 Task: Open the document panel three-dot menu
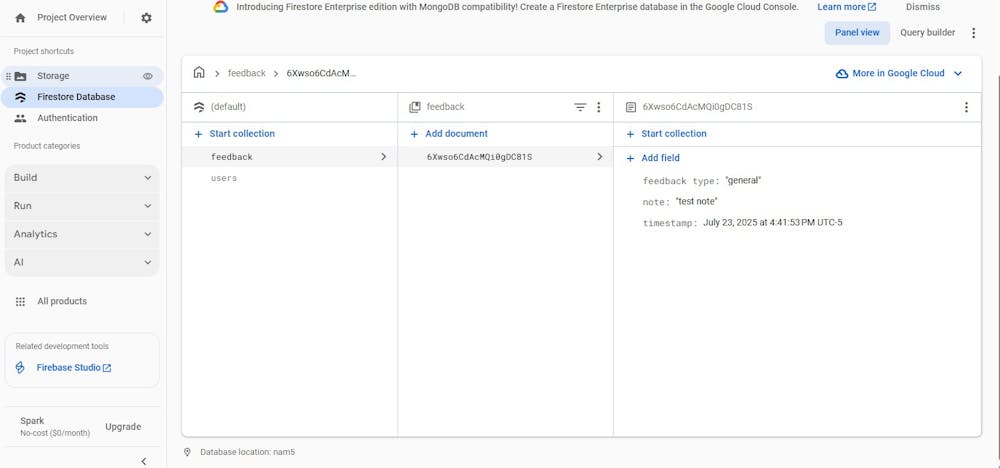(x=966, y=107)
